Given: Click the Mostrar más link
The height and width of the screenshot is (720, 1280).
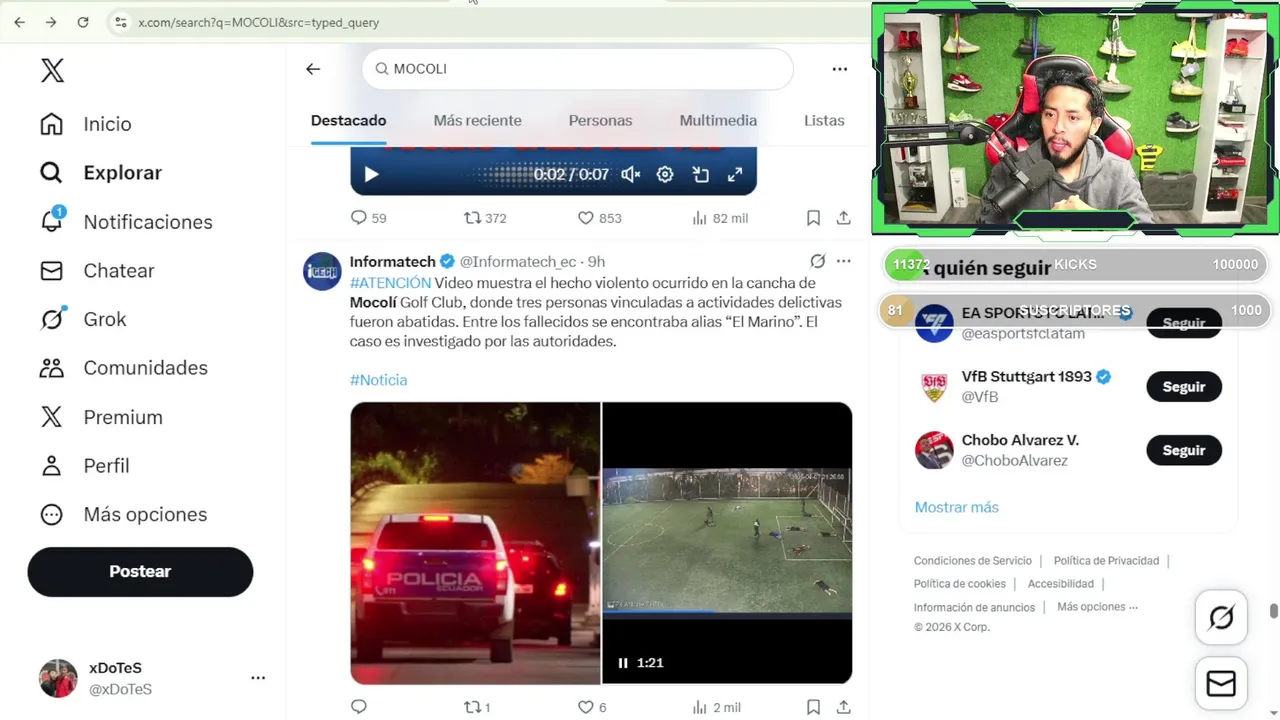Looking at the screenshot, I should (x=956, y=507).
